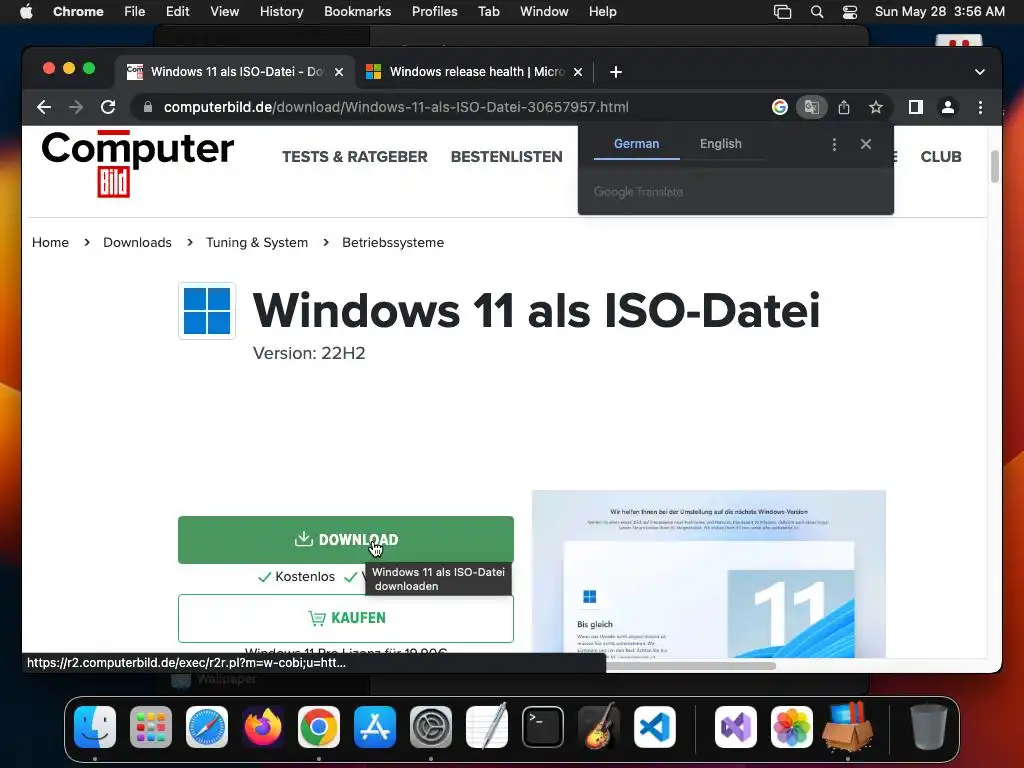Open the Tab menu in menu bar

point(488,12)
